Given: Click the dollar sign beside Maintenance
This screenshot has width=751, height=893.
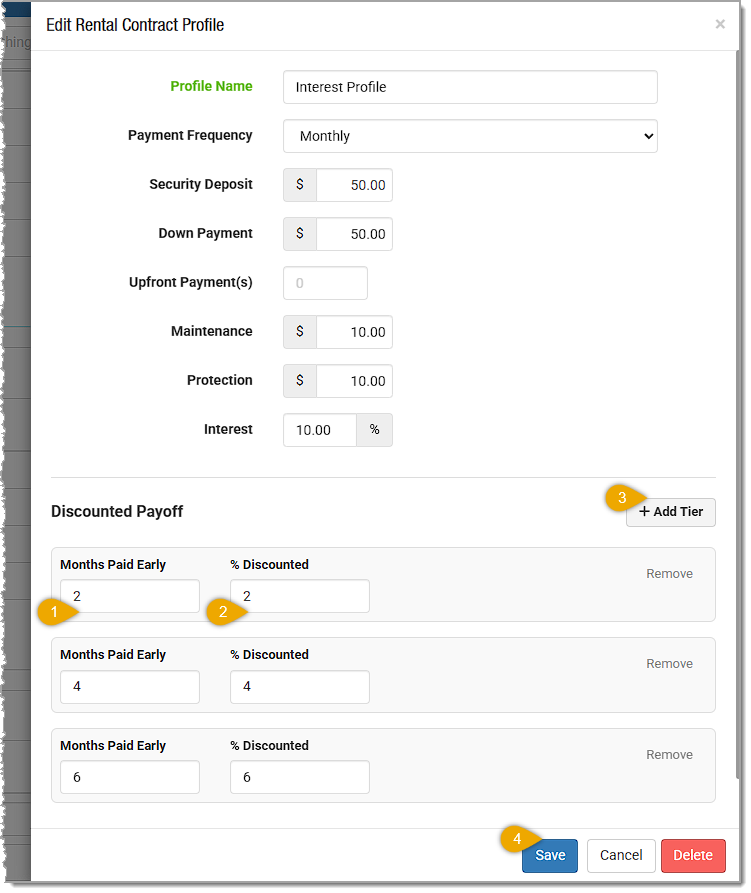Looking at the screenshot, I should pyautogui.click(x=300, y=332).
